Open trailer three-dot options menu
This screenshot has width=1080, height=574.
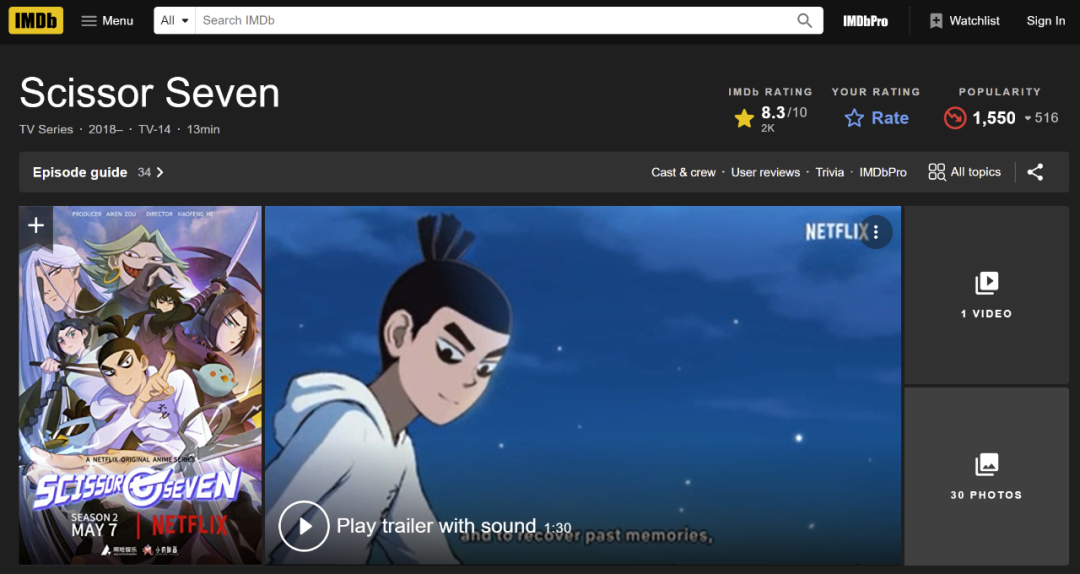click(x=875, y=232)
